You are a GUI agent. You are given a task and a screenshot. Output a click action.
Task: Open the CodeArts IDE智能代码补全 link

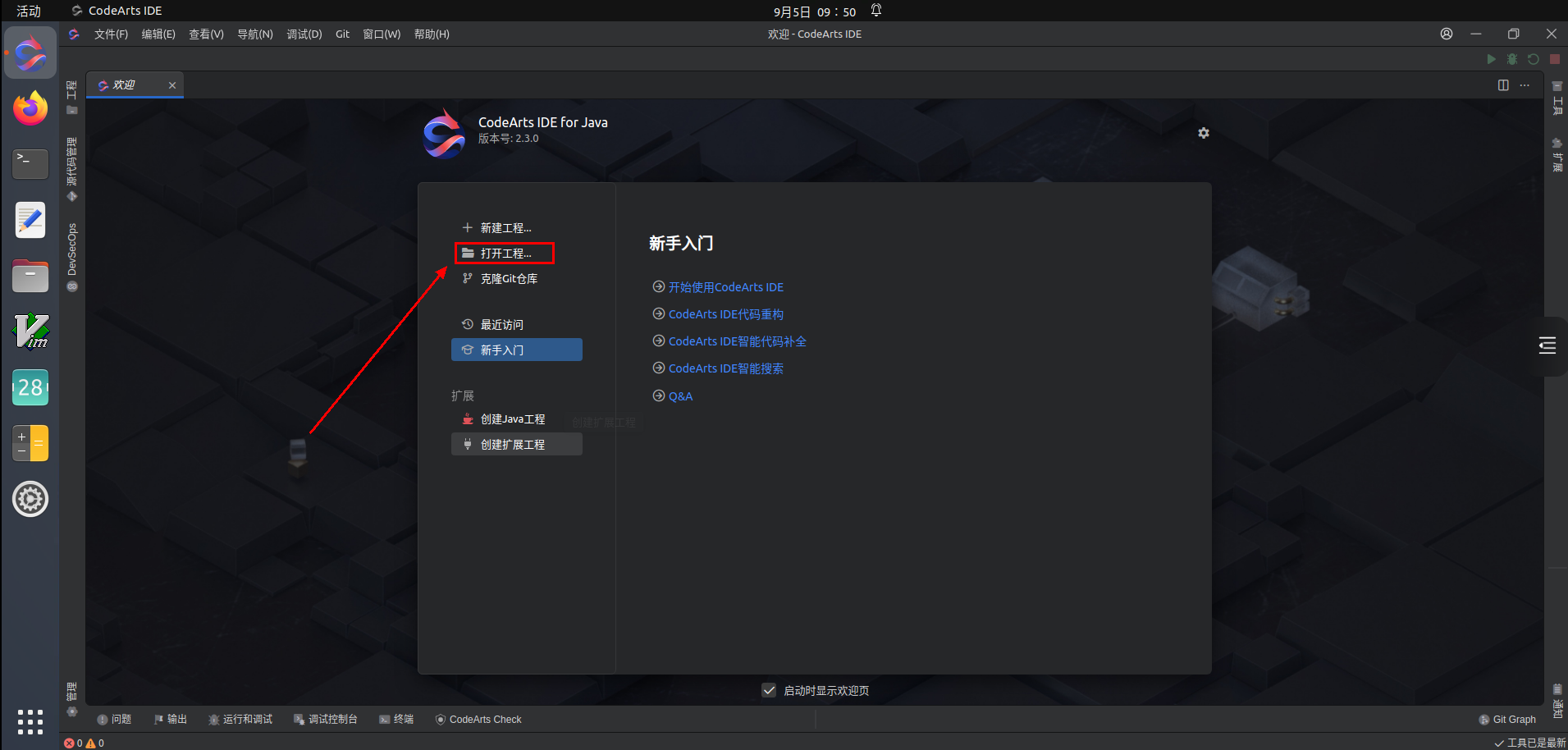pyautogui.click(x=737, y=341)
